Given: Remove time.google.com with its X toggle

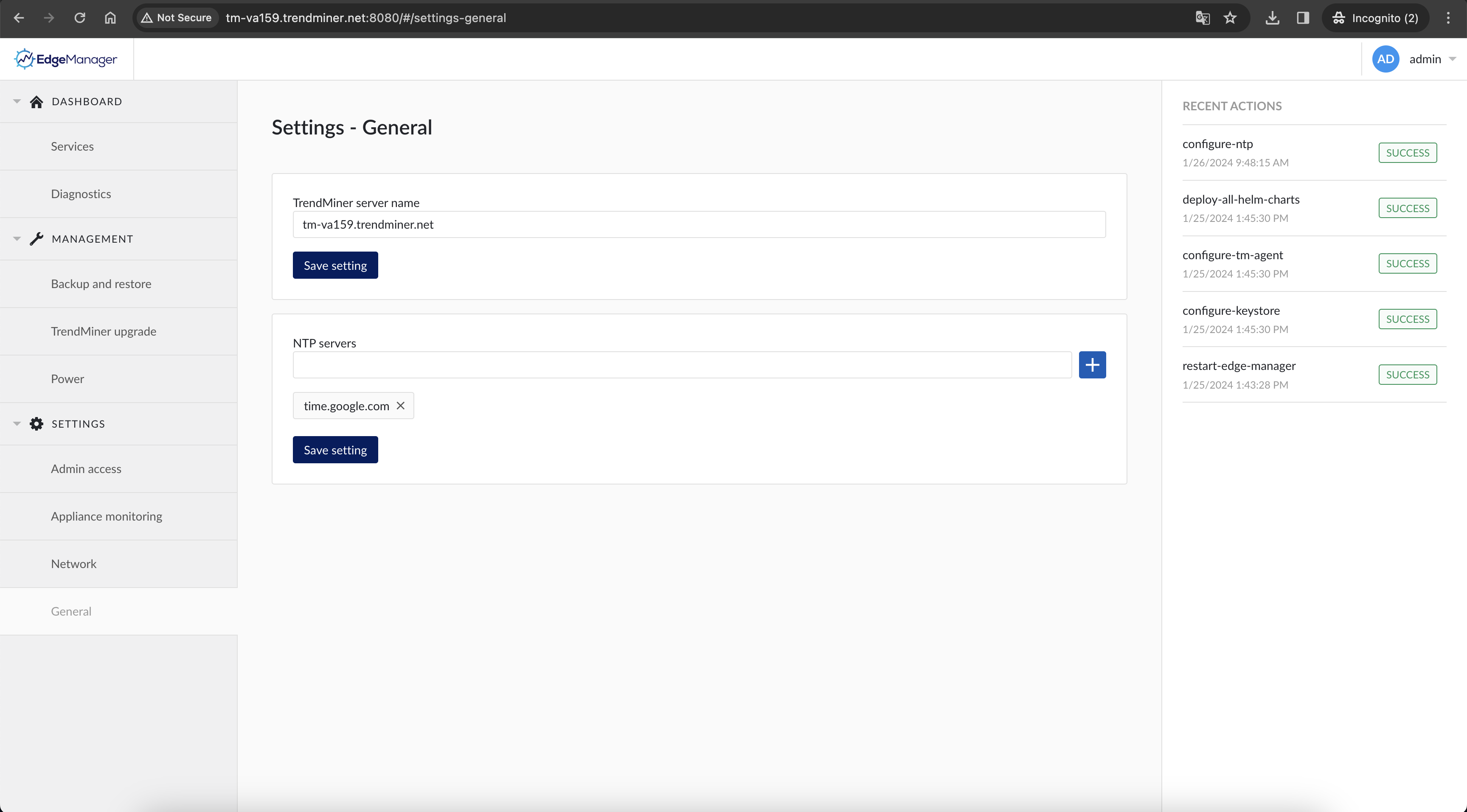Looking at the screenshot, I should point(401,405).
